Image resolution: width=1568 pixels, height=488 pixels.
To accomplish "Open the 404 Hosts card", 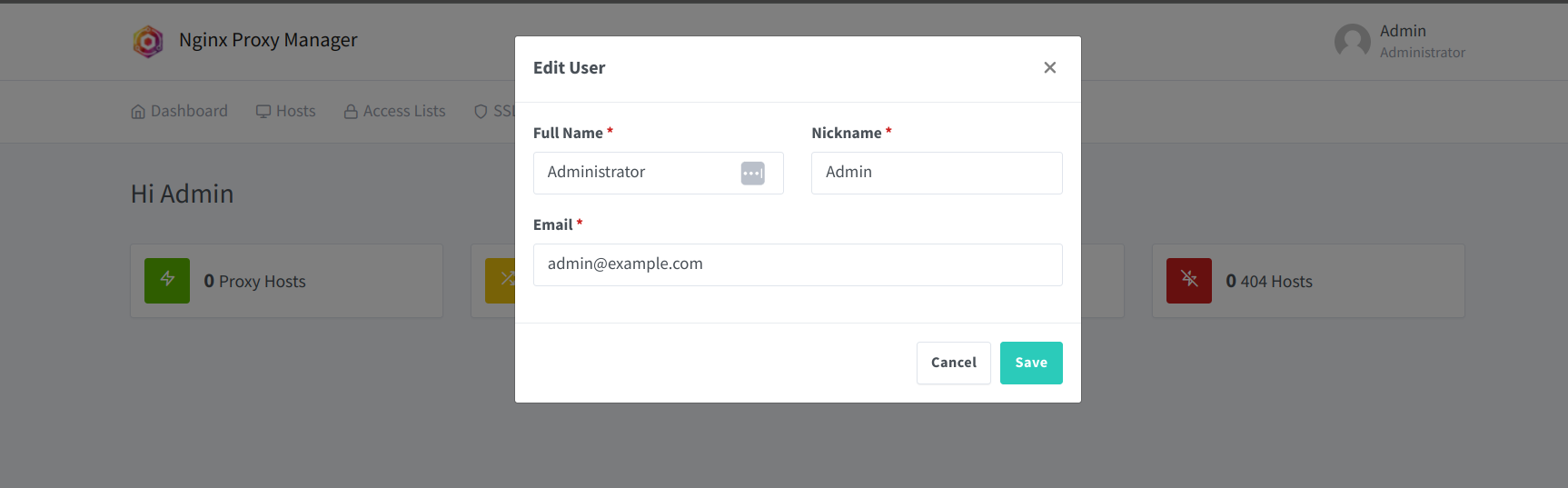I will pos(1308,281).
